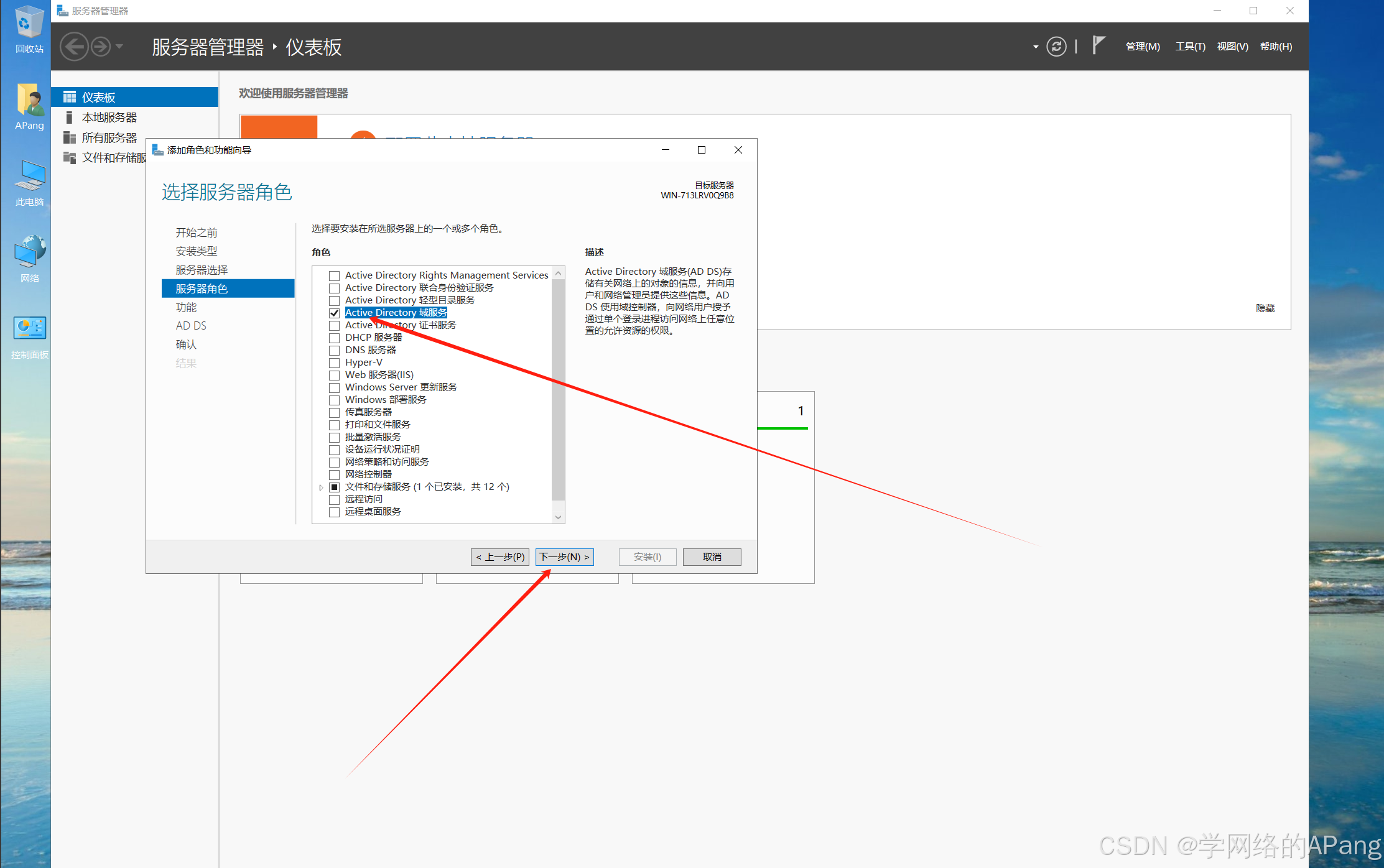Open navigation history dropdown arrow
This screenshot has height=868, width=1384.
pos(119,47)
